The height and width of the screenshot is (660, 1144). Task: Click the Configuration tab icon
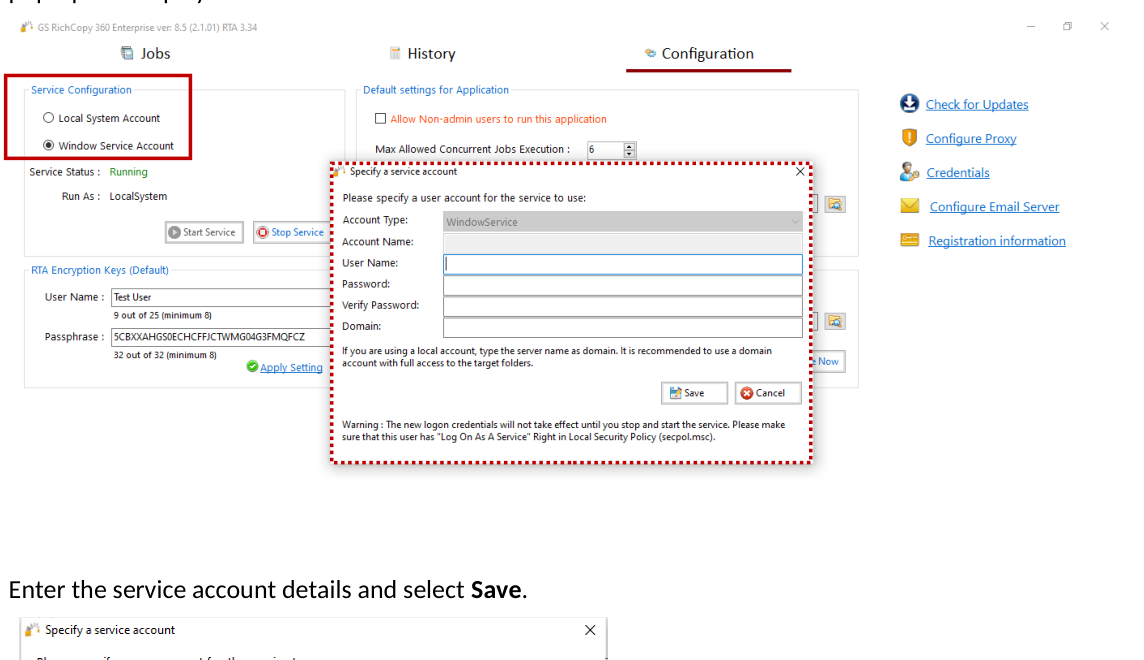[650, 53]
